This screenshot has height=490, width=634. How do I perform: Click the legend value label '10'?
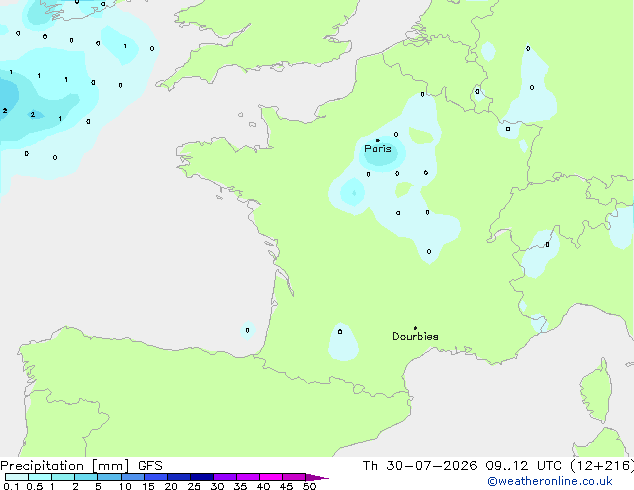(125, 486)
